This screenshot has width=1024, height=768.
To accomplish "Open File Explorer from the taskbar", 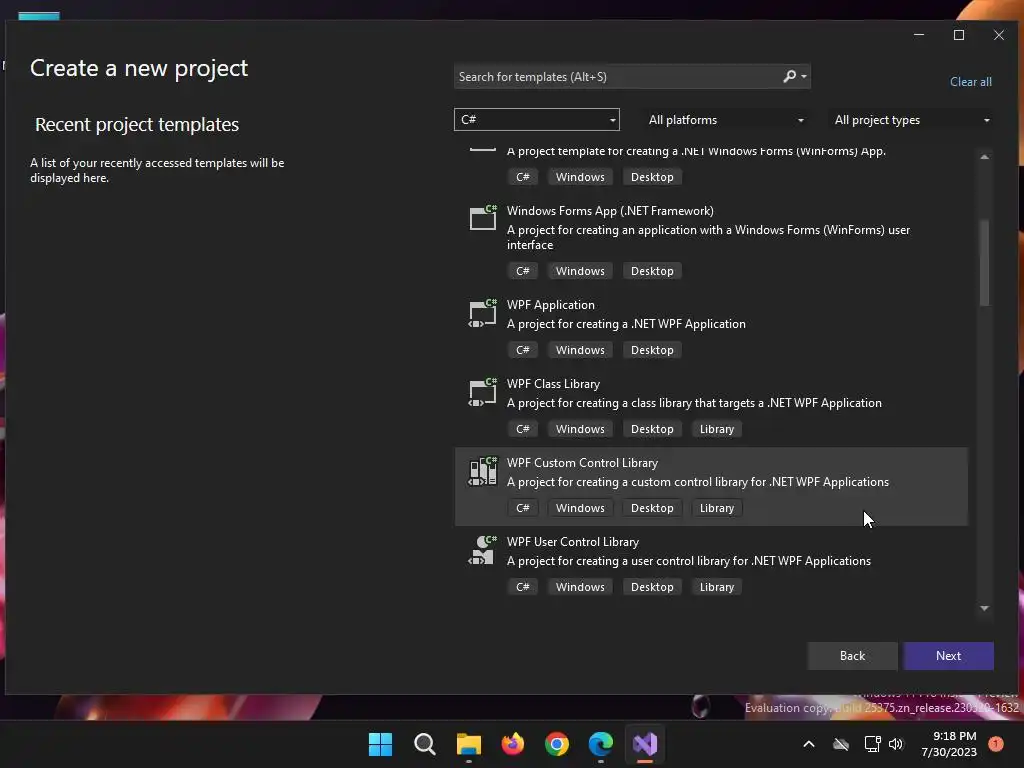I will point(468,744).
